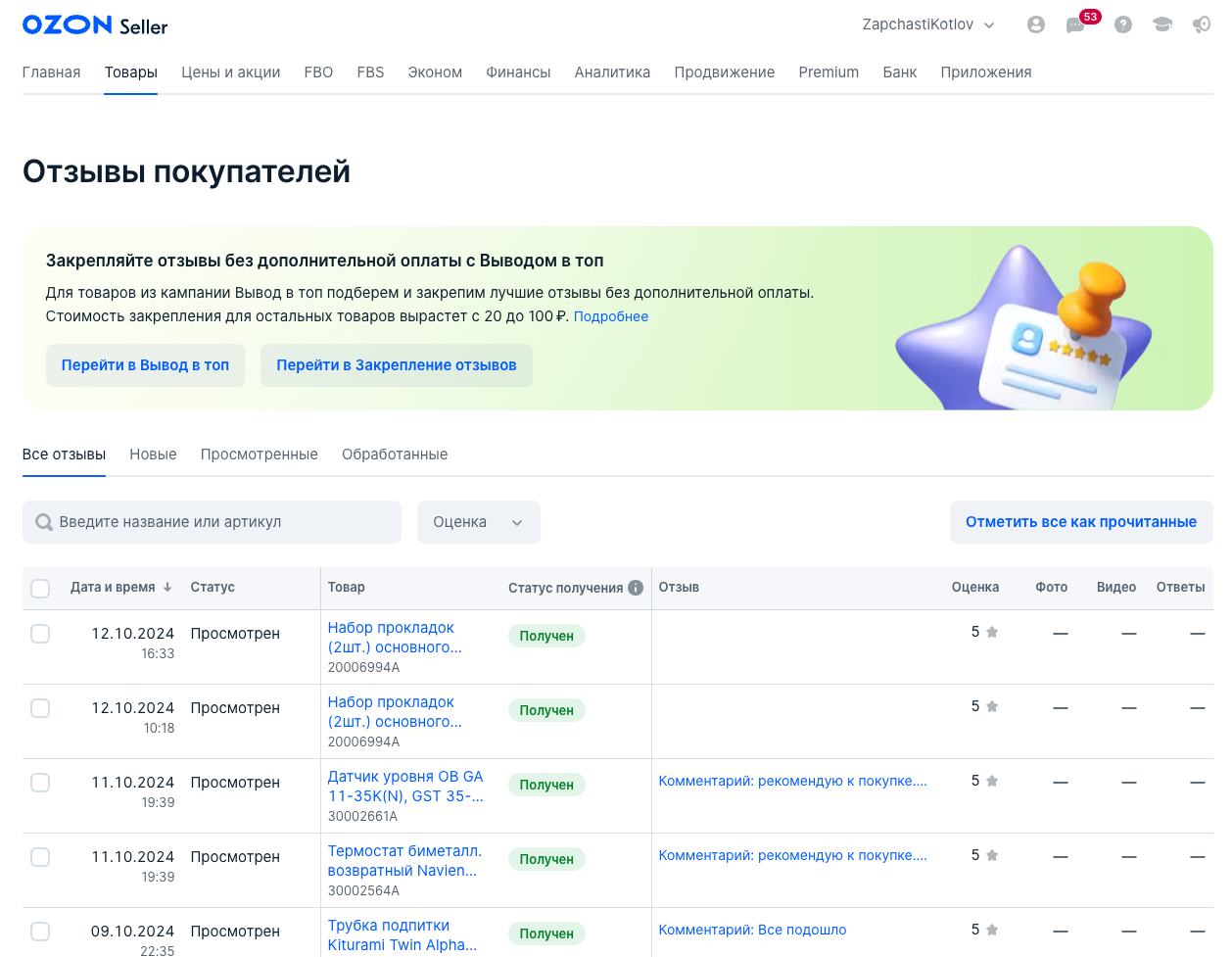Screen dimensions: 1232x957
Task: Click Отметить все как прочитанные button
Action: 1081,522
